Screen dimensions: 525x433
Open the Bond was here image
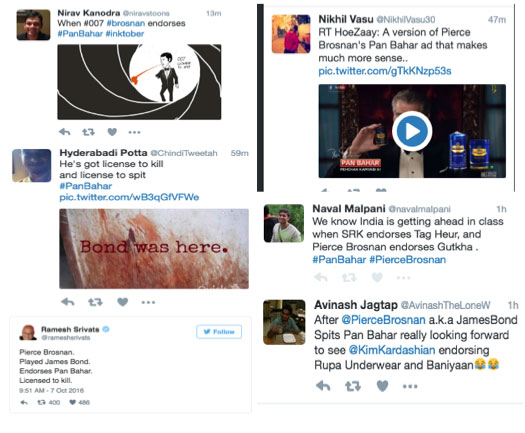(154, 249)
